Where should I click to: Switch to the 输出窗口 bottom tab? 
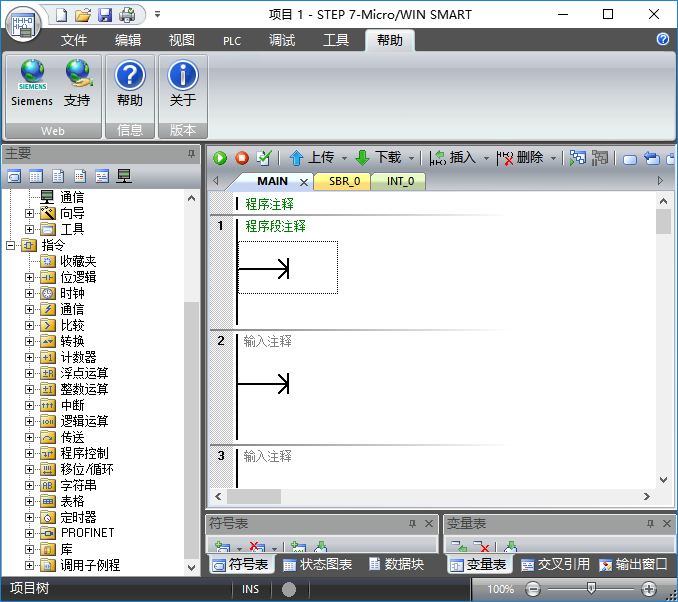(633, 564)
